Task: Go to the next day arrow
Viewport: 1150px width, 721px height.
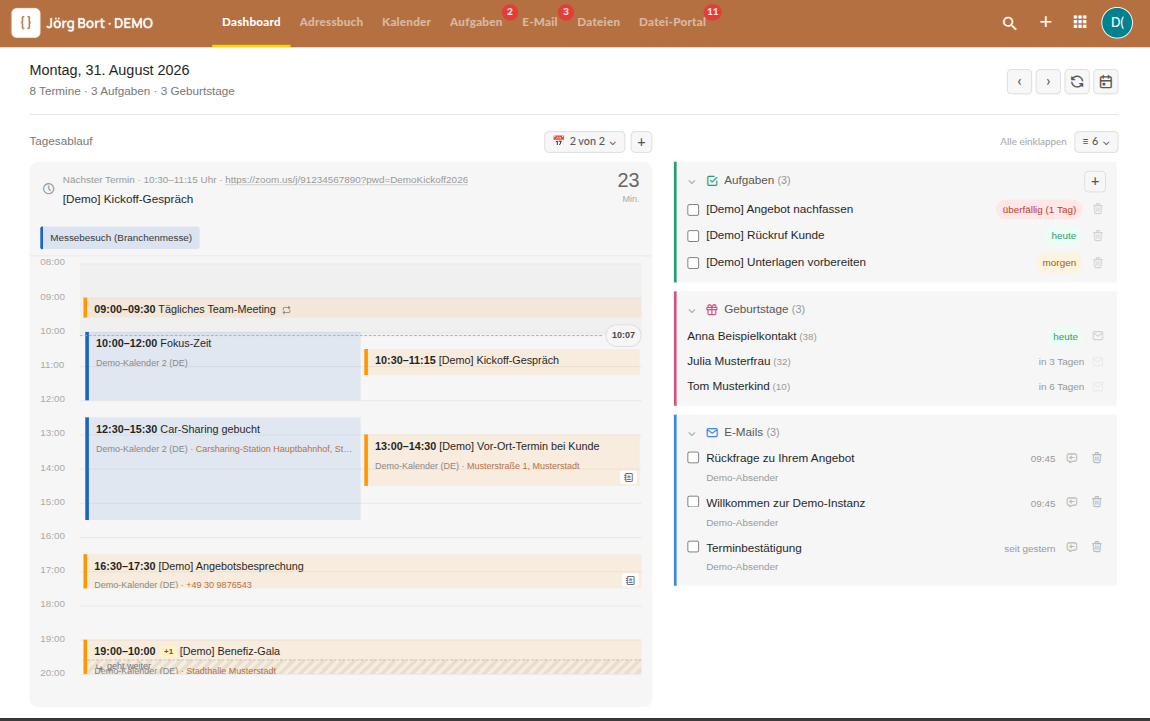Action: click(1048, 81)
